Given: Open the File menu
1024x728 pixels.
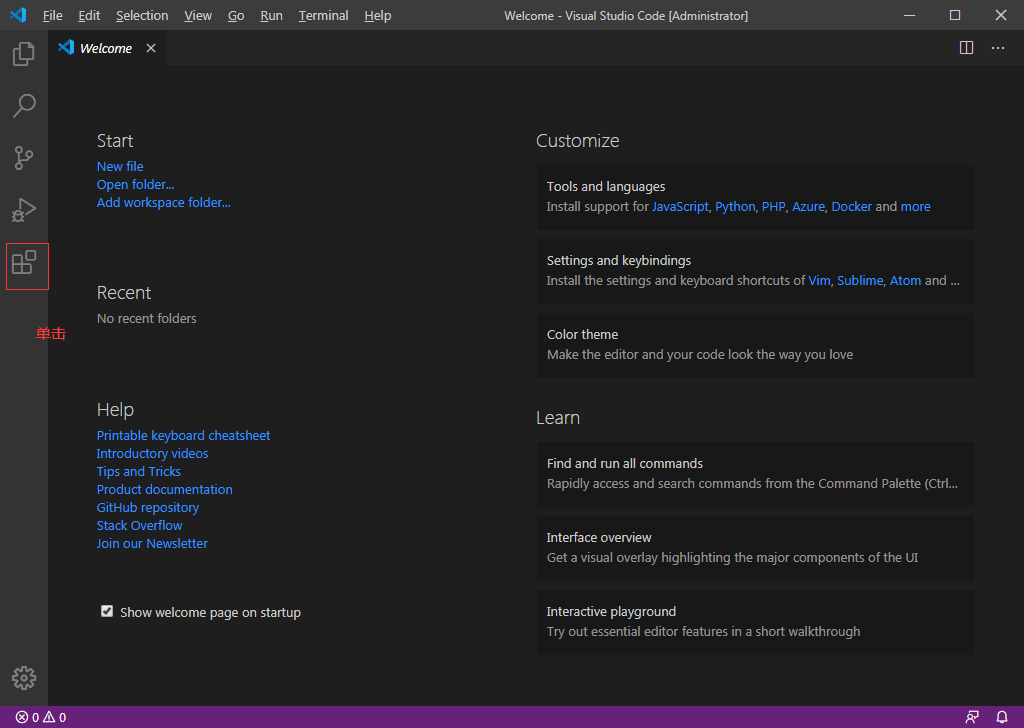Looking at the screenshot, I should pyautogui.click(x=52, y=16).
